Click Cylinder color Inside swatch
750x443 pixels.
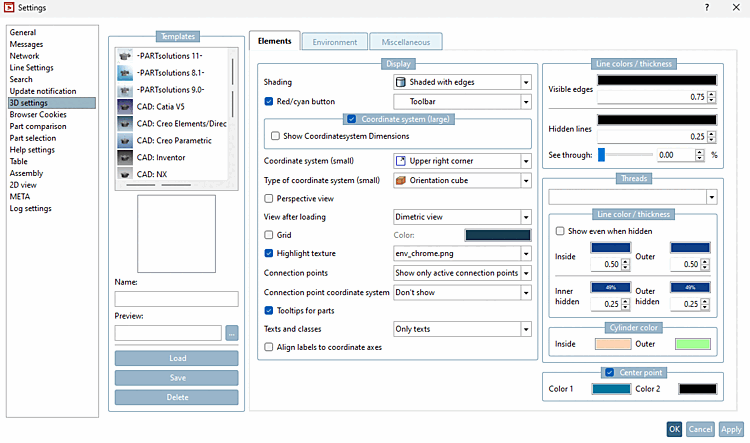tap(613, 344)
